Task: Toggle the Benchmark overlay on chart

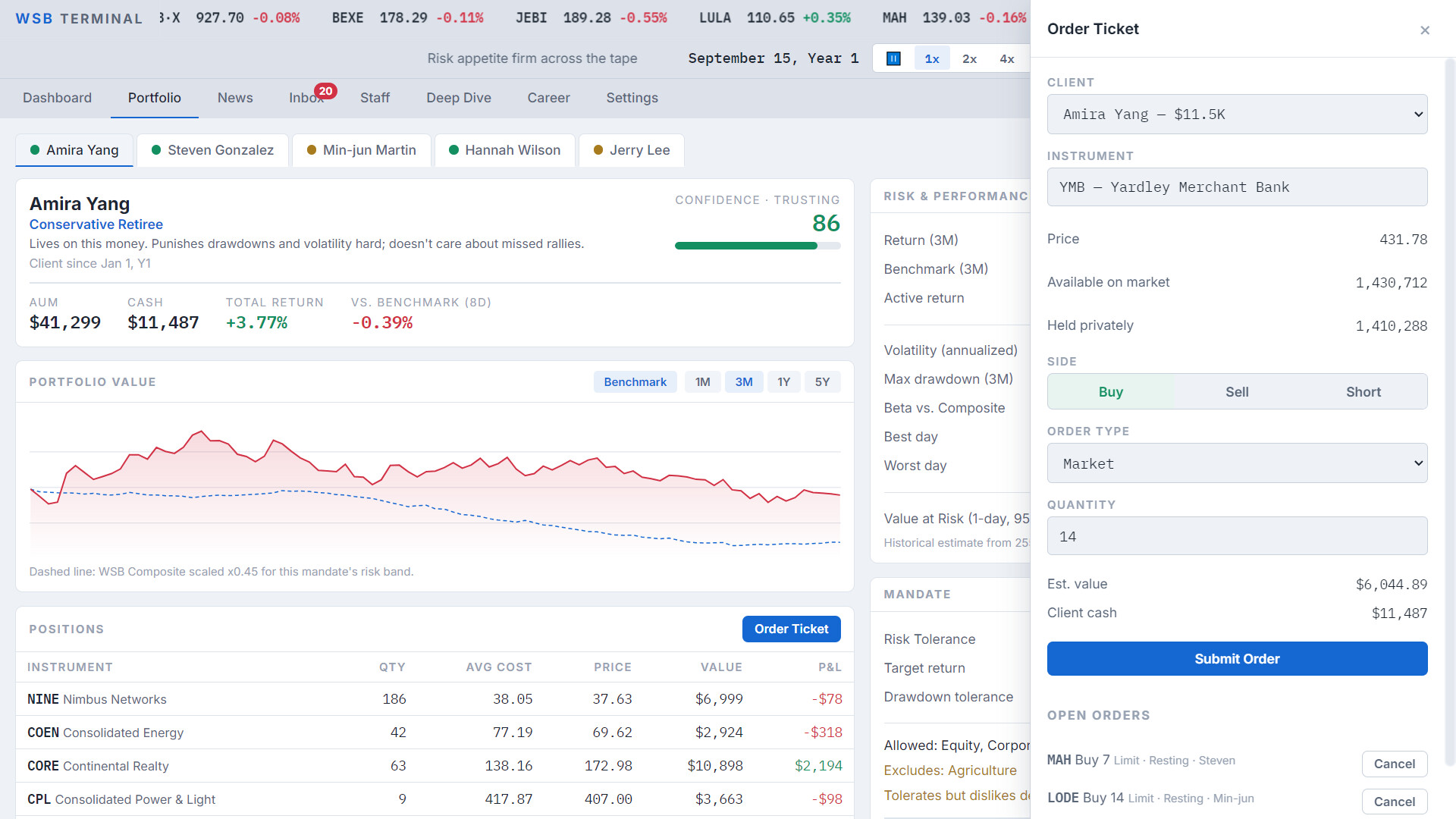Action: [635, 382]
